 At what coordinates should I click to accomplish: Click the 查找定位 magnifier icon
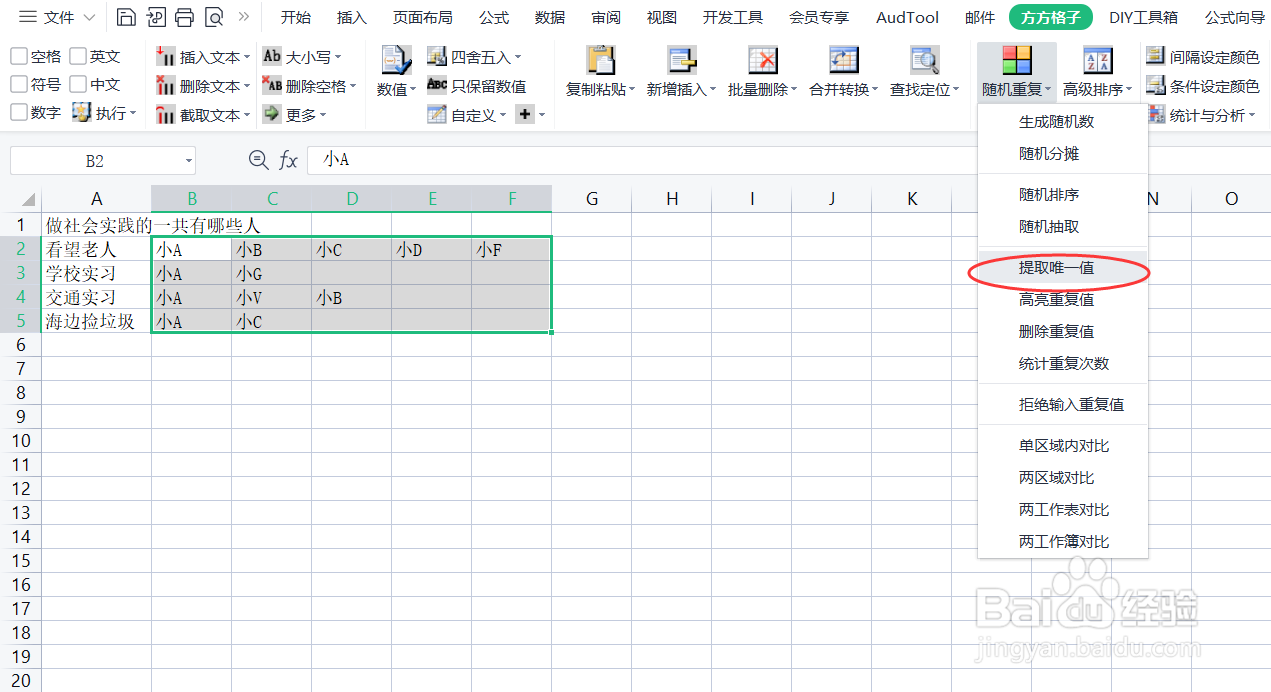coord(924,61)
